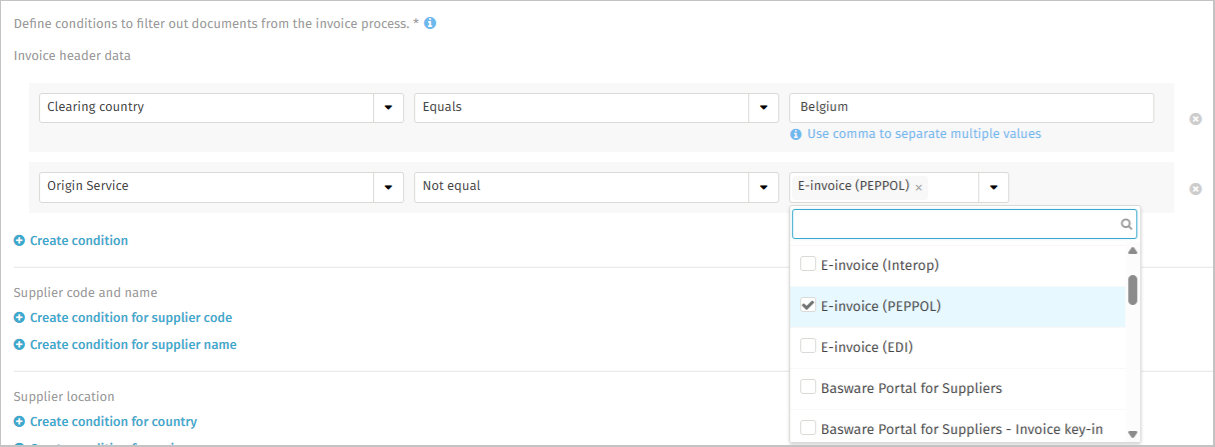The width and height of the screenshot is (1215, 447).
Task: Click Create condition for supplier name link
Action: tap(133, 345)
